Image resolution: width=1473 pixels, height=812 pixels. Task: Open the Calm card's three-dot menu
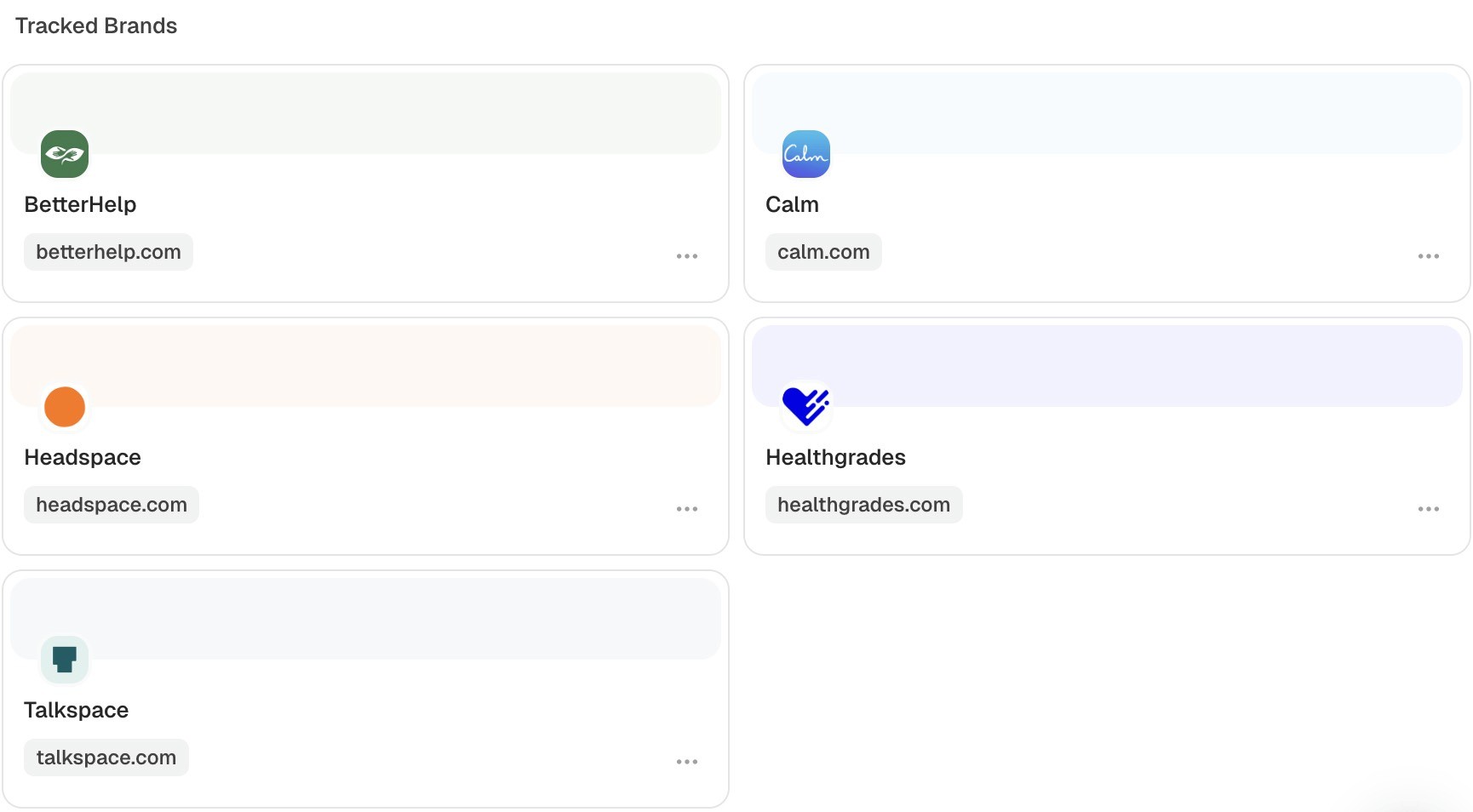click(1429, 256)
